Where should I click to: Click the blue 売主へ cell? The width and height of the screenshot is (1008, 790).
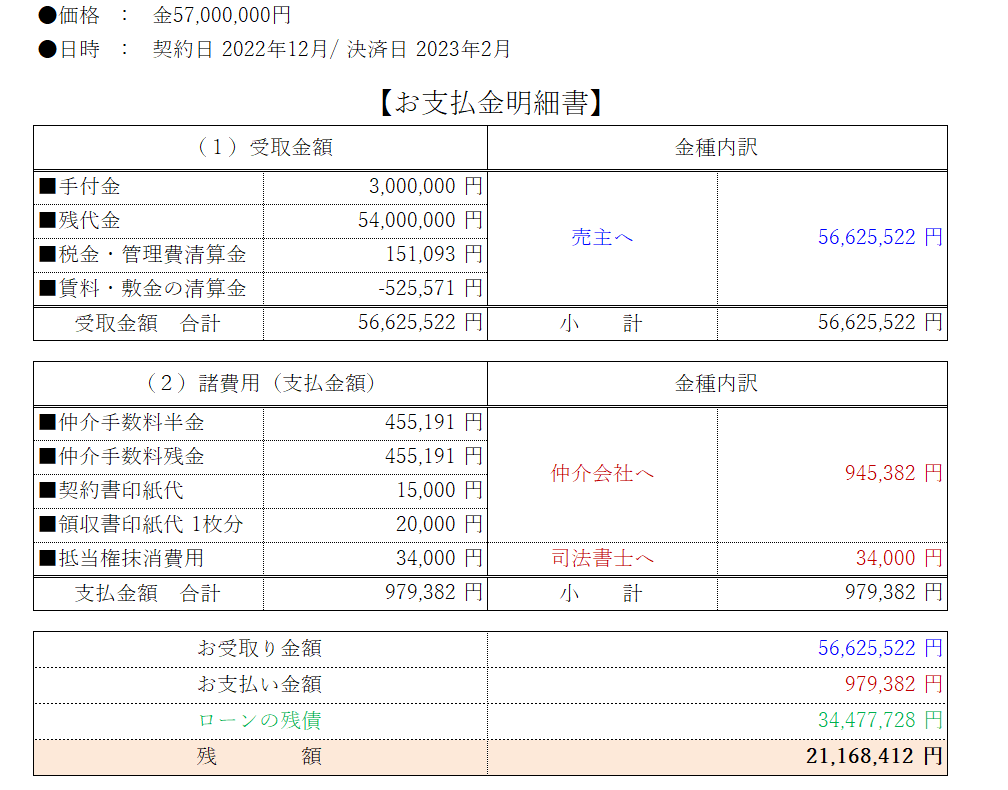pos(602,238)
